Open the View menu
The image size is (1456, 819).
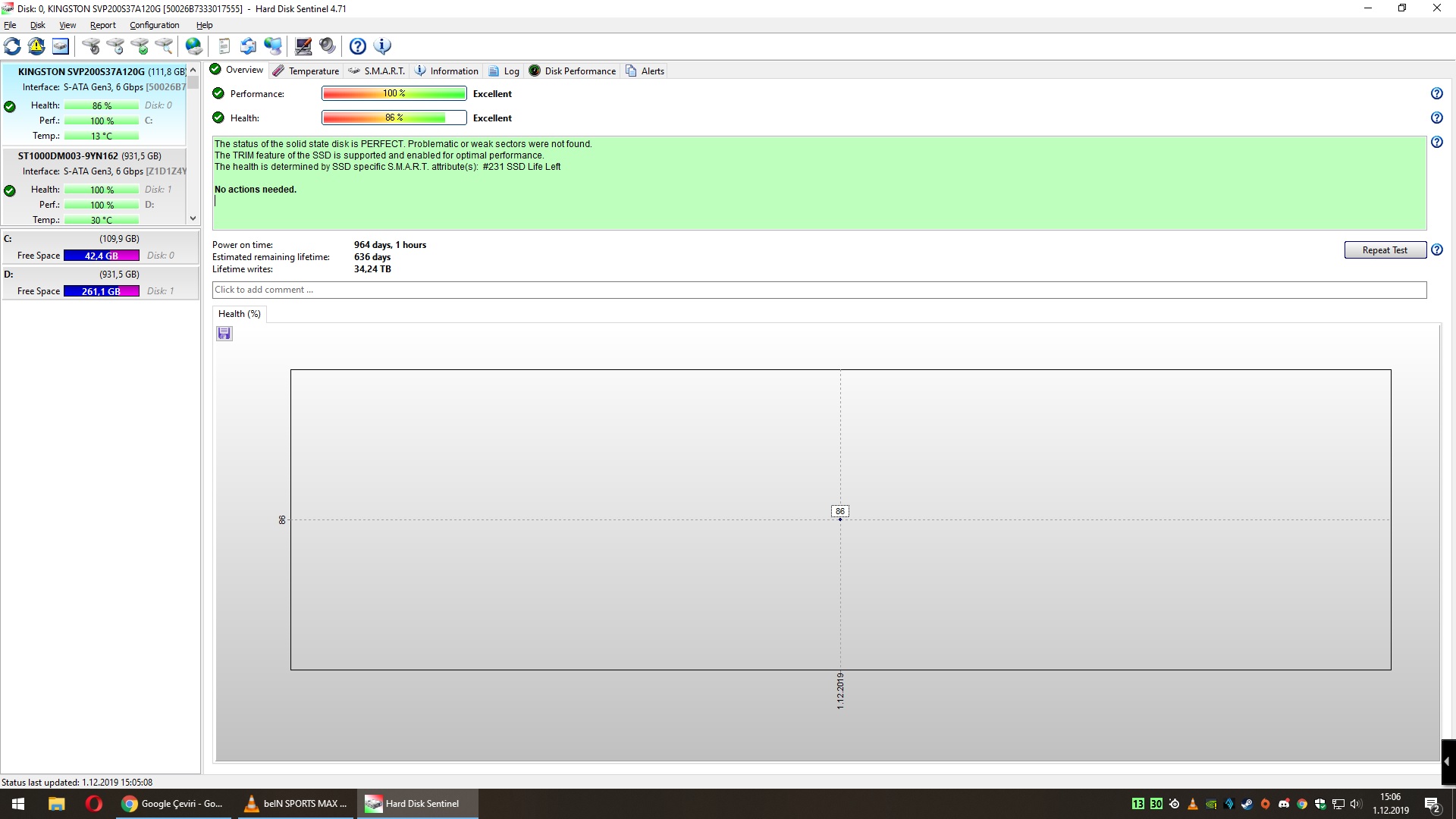pyautogui.click(x=67, y=25)
